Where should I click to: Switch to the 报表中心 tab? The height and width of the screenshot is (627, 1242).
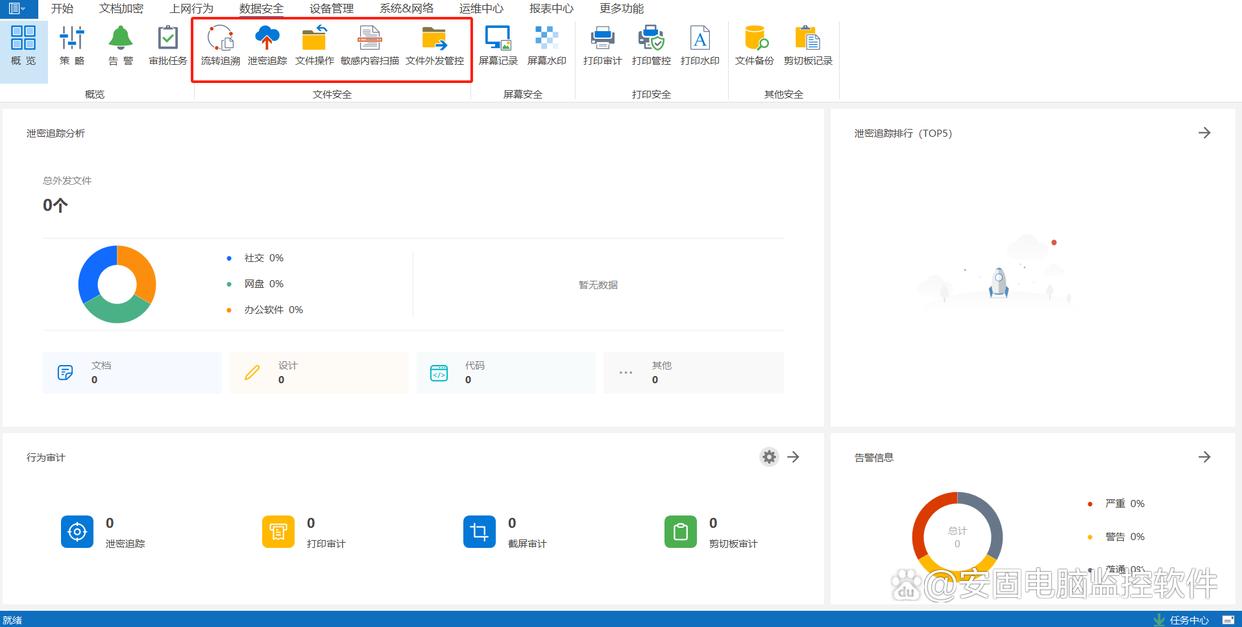[x=551, y=9]
